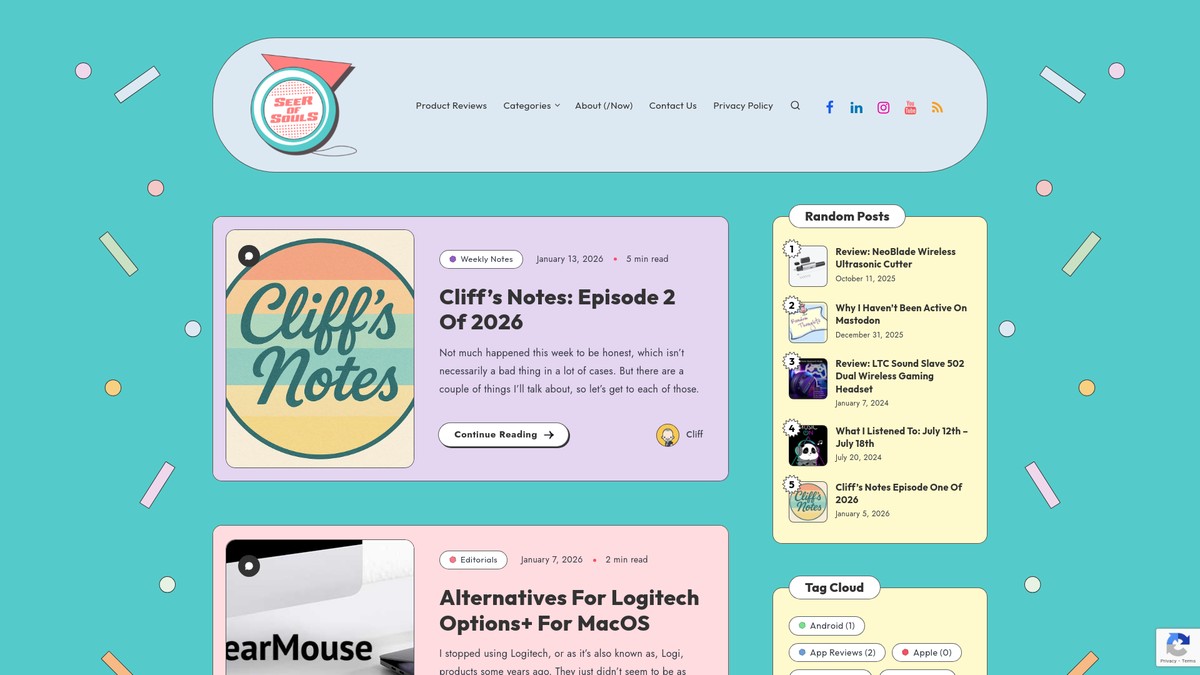
Task: Click the earMouse featured post image
Action: [x=320, y=607]
